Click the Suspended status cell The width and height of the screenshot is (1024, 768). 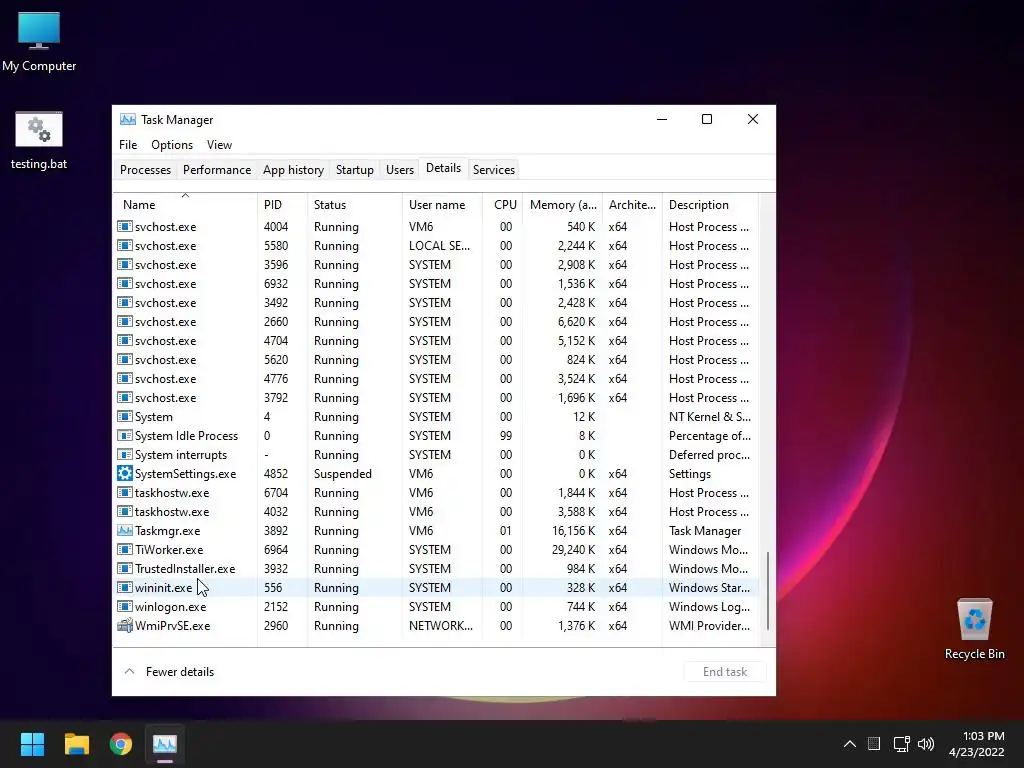343,473
